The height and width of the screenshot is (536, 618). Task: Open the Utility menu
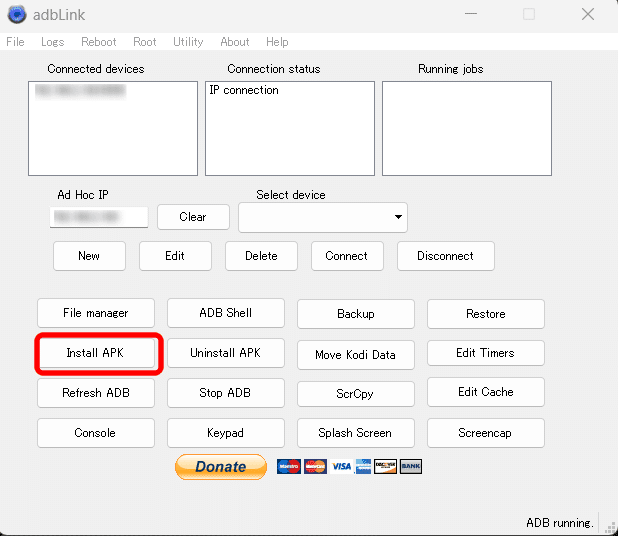188,42
